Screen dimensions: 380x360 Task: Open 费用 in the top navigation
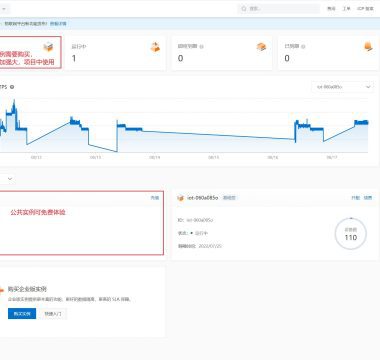[331, 9]
